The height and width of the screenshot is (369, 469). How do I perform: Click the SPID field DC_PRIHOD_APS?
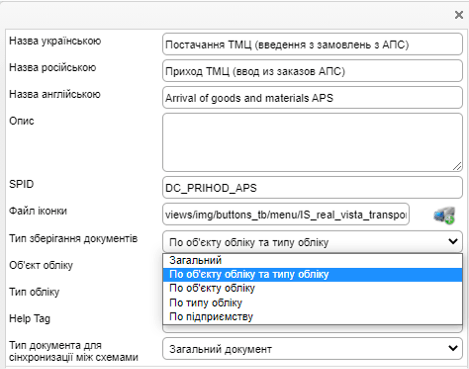[x=312, y=188]
